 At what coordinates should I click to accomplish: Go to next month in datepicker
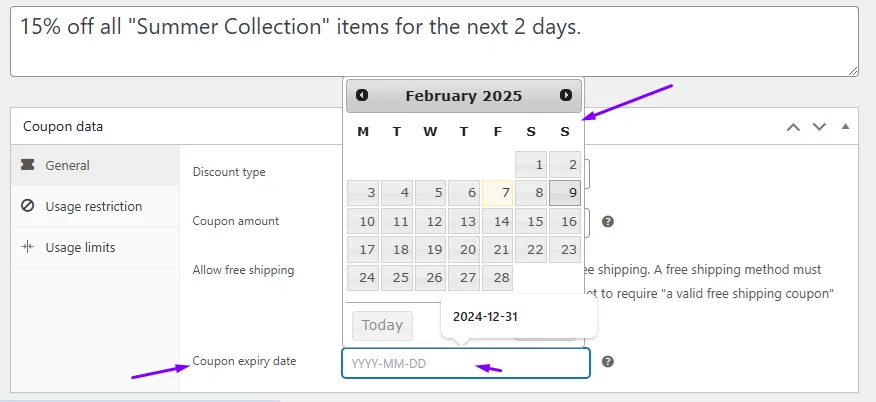point(566,95)
